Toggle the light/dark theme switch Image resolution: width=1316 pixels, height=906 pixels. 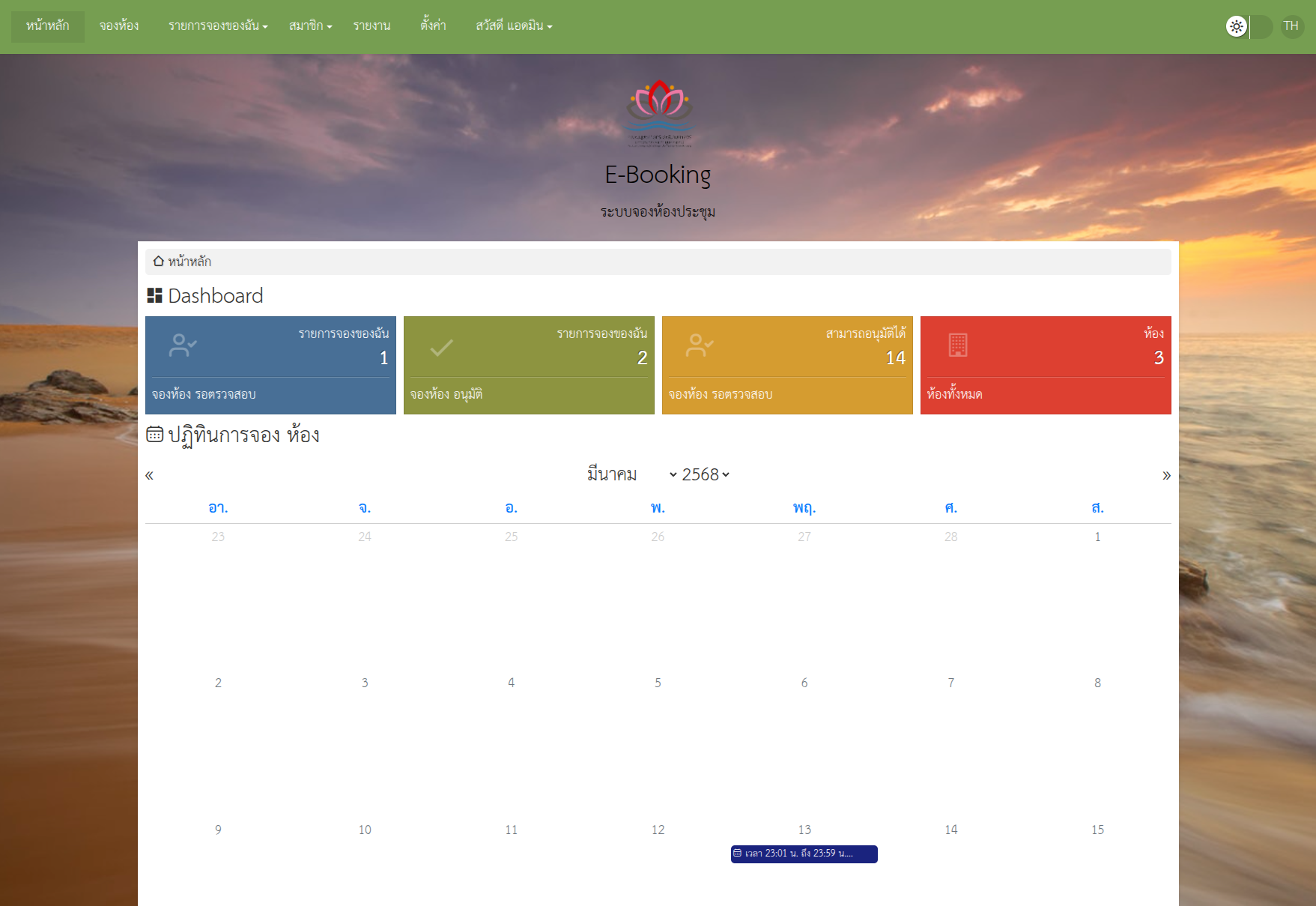click(x=1249, y=27)
